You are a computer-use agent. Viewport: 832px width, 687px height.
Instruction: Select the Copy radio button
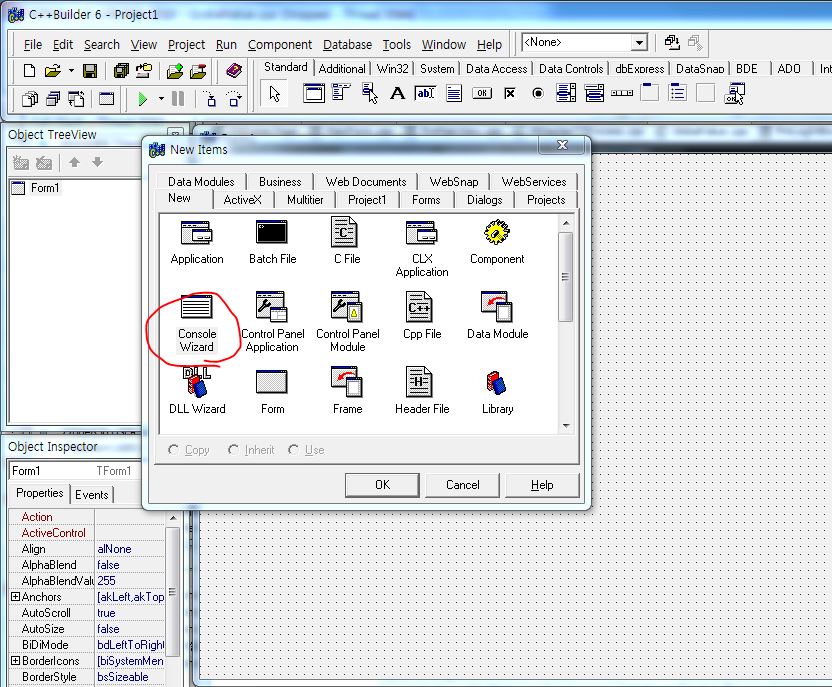click(x=174, y=450)
